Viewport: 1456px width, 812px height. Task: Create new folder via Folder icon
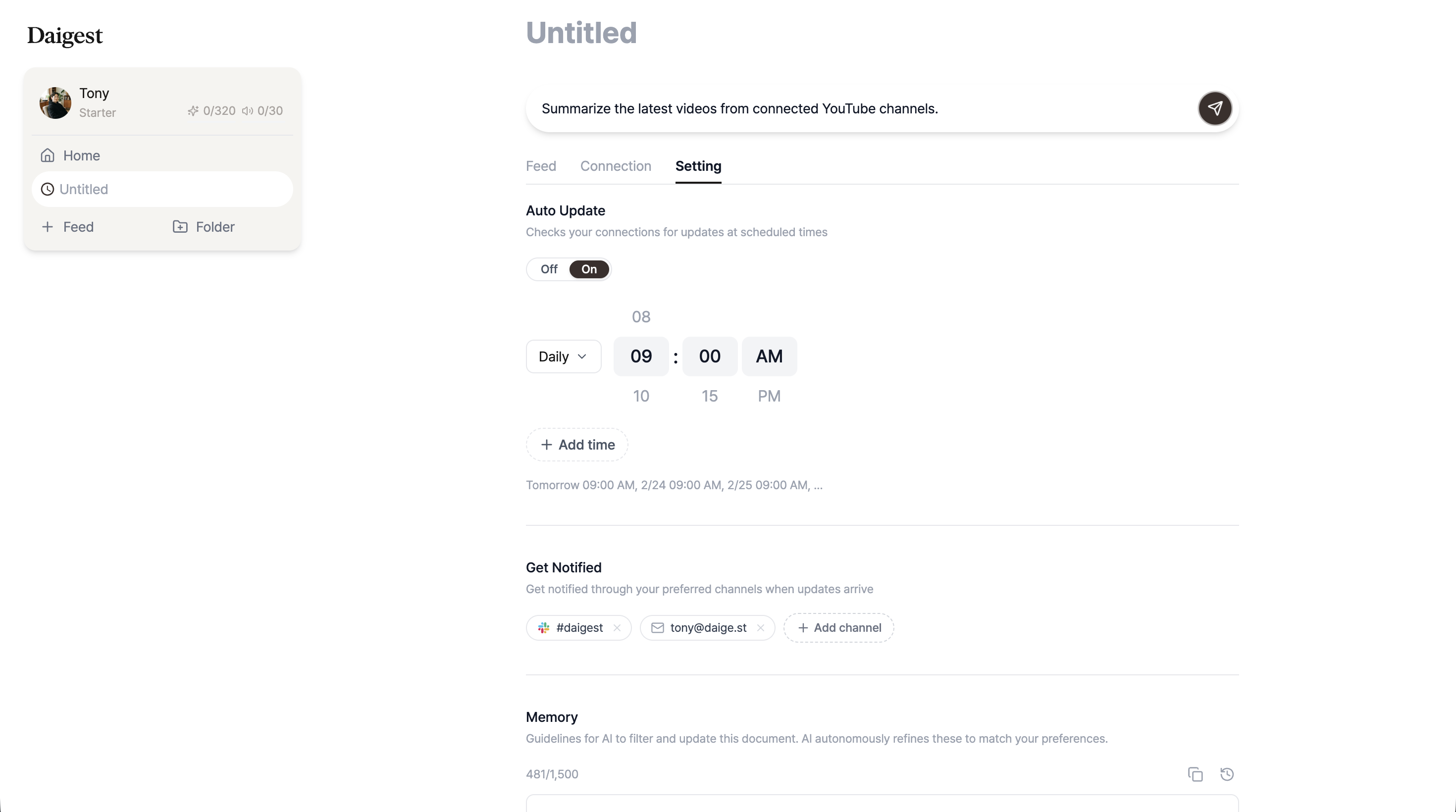(x=180, y=227)
